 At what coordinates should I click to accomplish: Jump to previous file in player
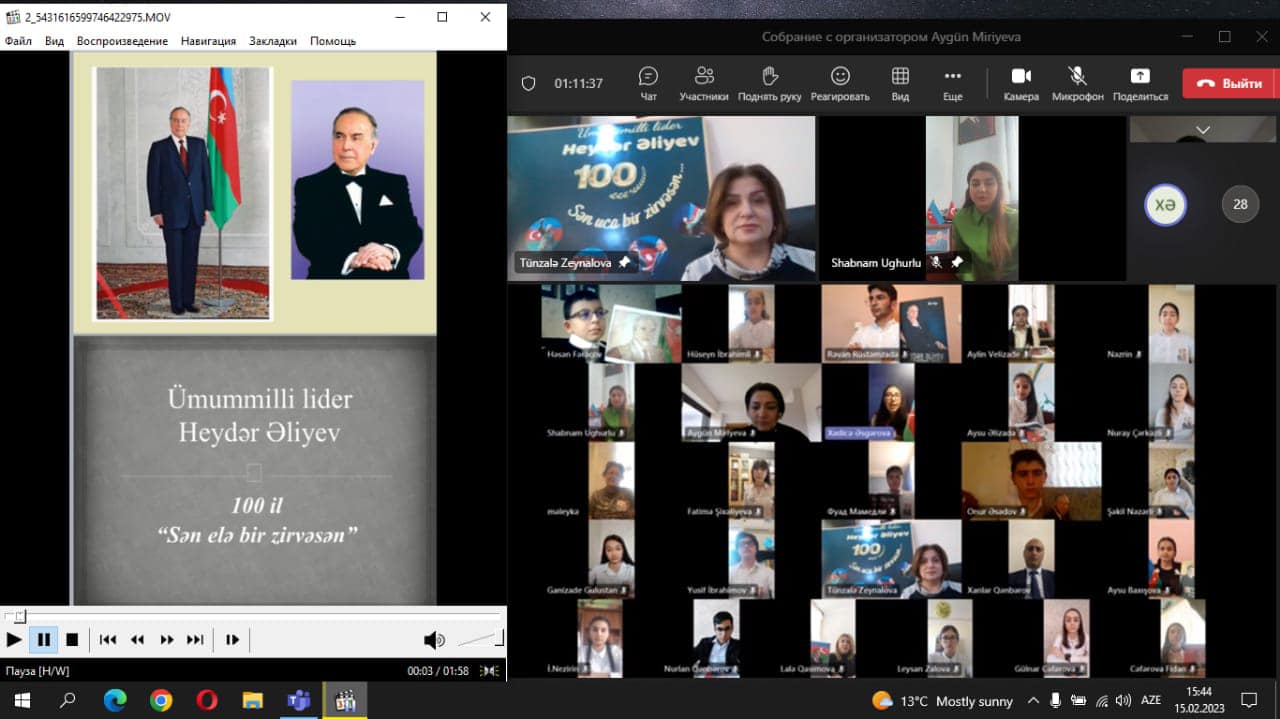[108, 640]
